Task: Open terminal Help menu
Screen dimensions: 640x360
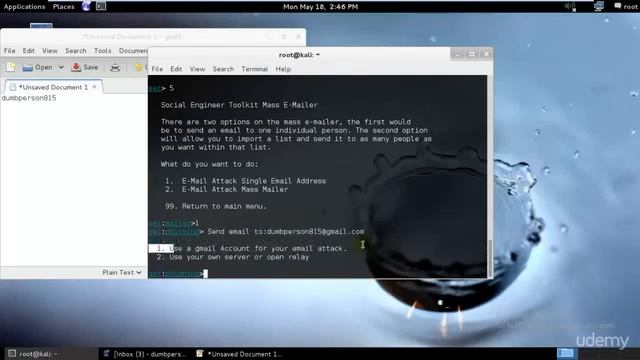Action: click(x=283, y=69)
